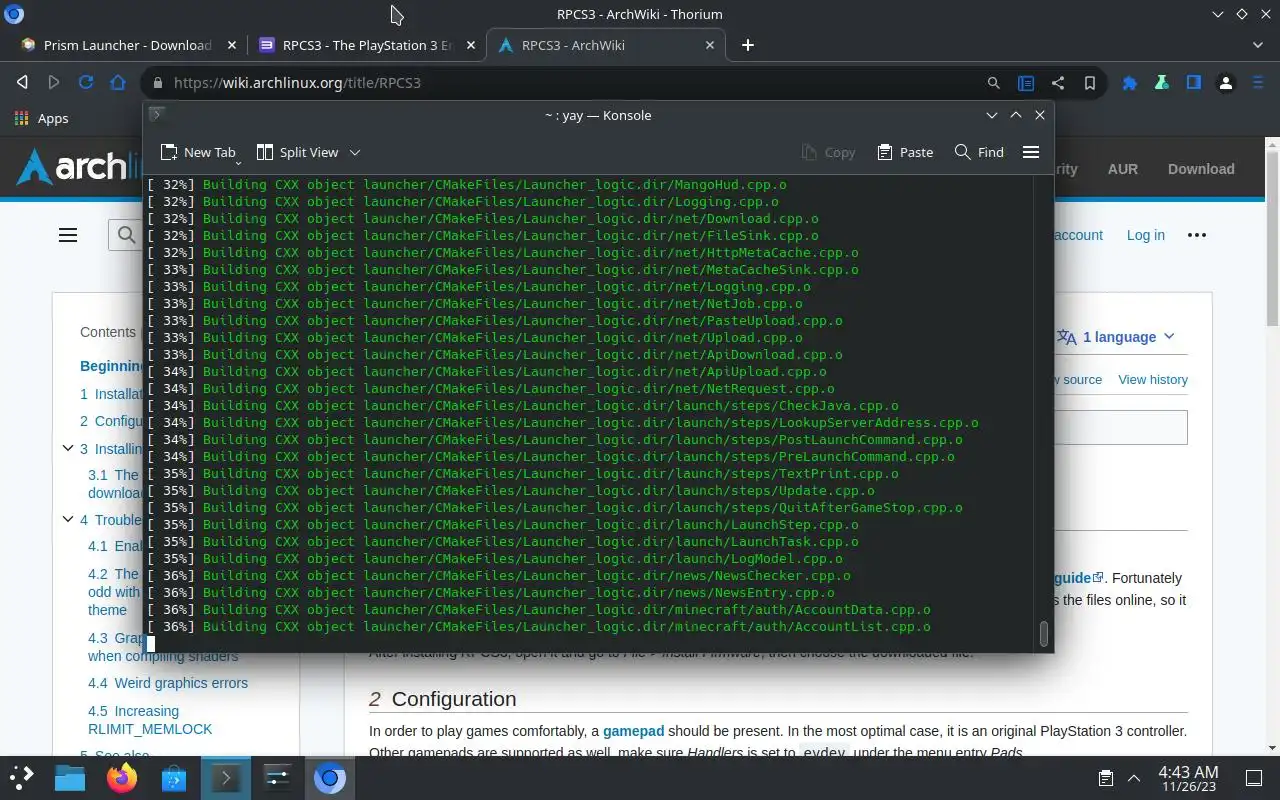This screenshot has height=800, width=1280.
Task: Open System Settings from taskbar
Action: [278, 777]
